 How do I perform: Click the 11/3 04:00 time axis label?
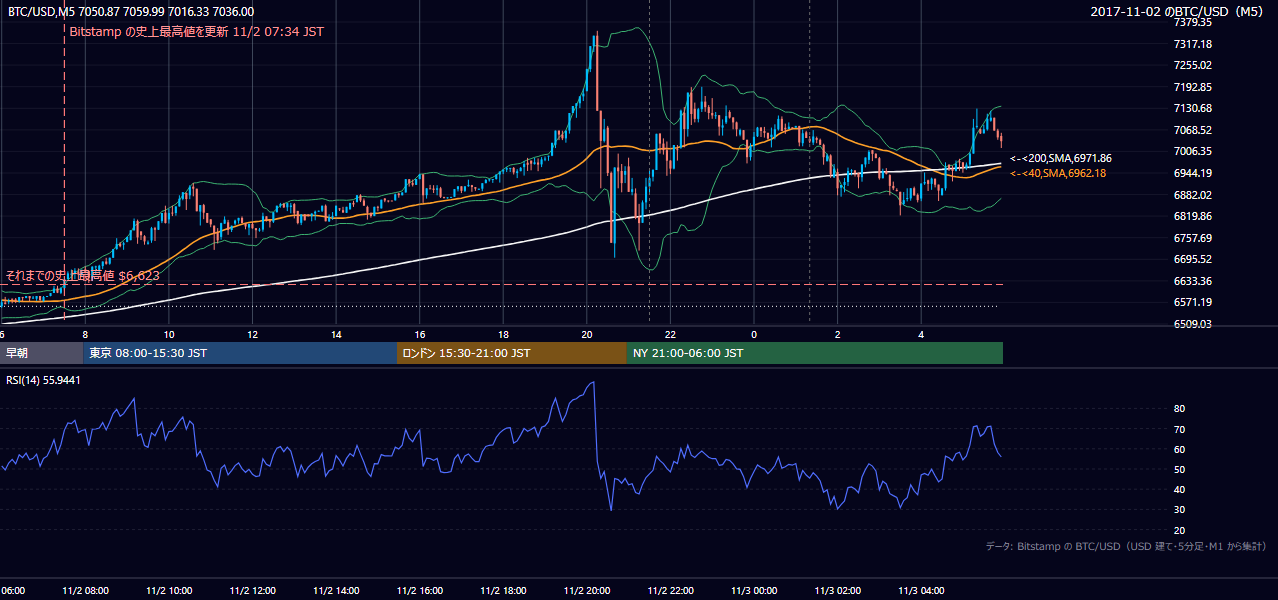coord(921,590)
